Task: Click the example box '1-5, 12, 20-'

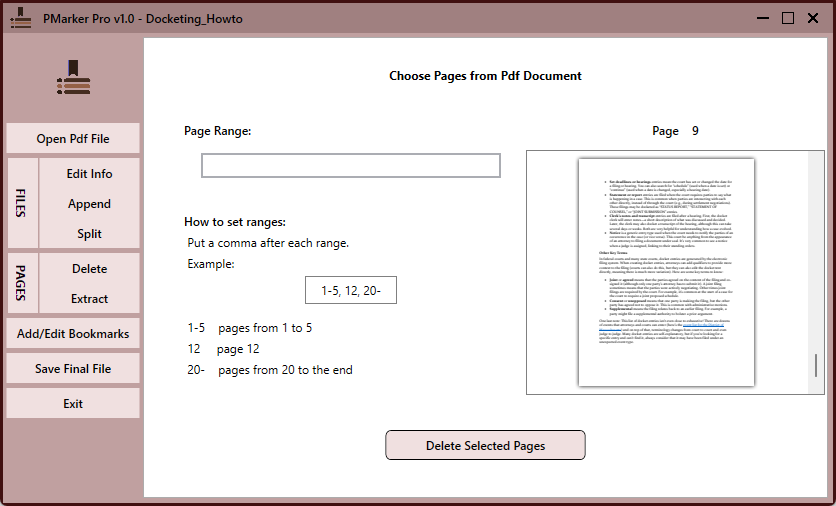Action: coord(351,290)
